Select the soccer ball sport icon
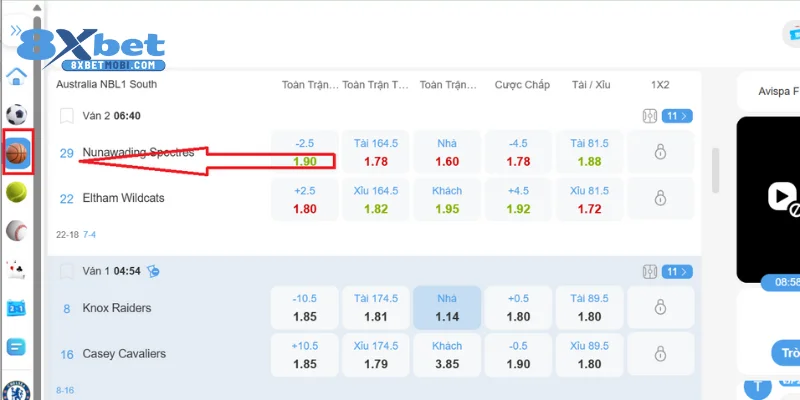800x400 pixels. (x=16, y=115)
